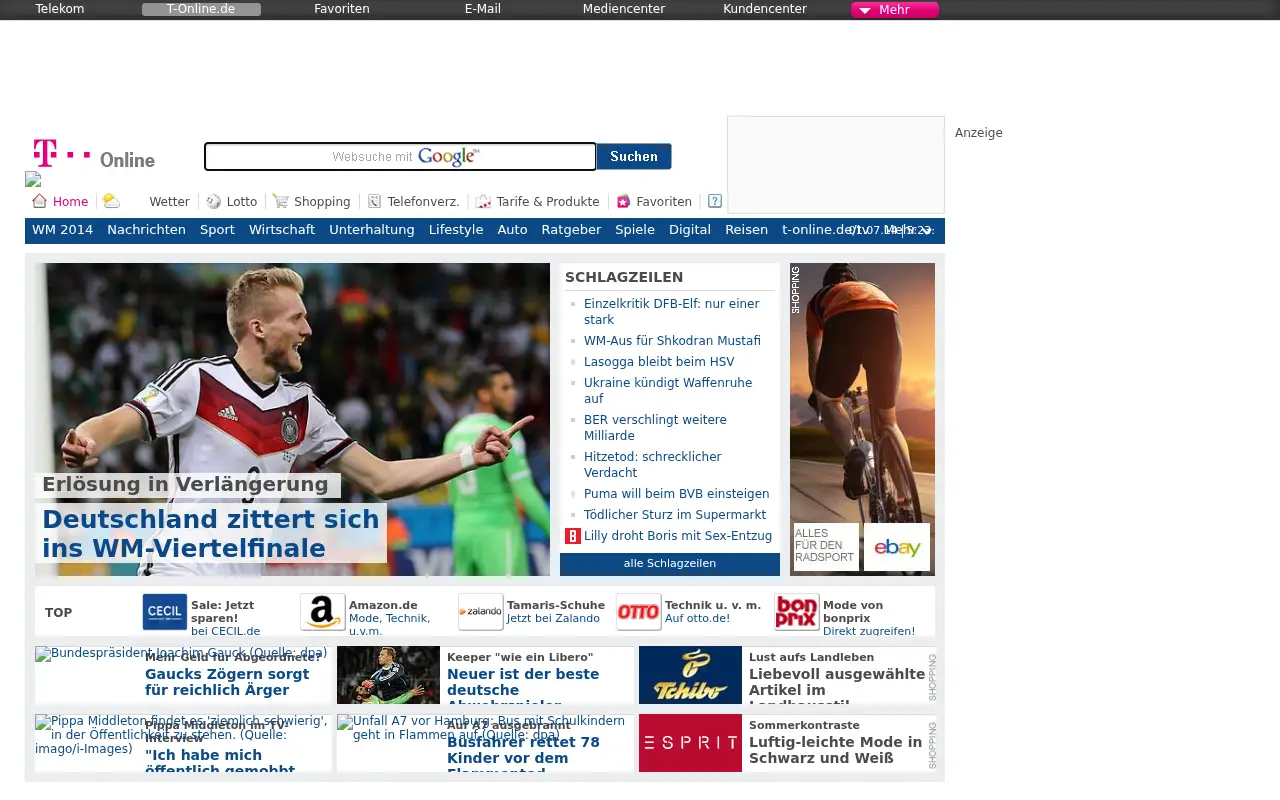Switch to Nachrichten section
Image resolution: width=1280 pixels, height=800 pixels.
click(x=147, y=230)
